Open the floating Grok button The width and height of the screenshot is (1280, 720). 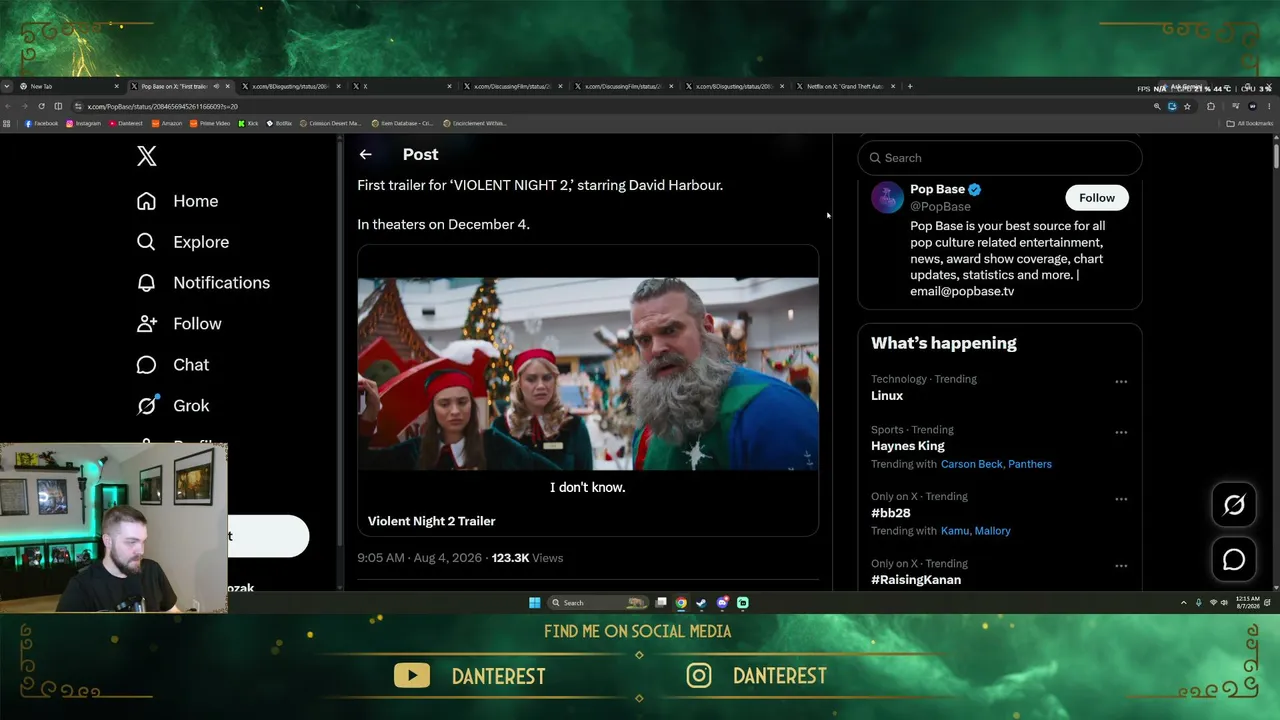tap(1234, 505)
